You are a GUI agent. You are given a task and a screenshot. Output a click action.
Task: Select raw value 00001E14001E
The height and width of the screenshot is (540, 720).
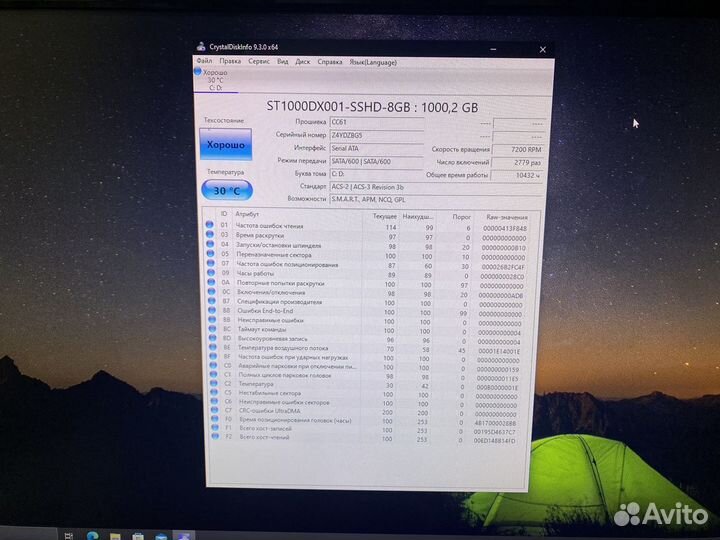[499, 351]
